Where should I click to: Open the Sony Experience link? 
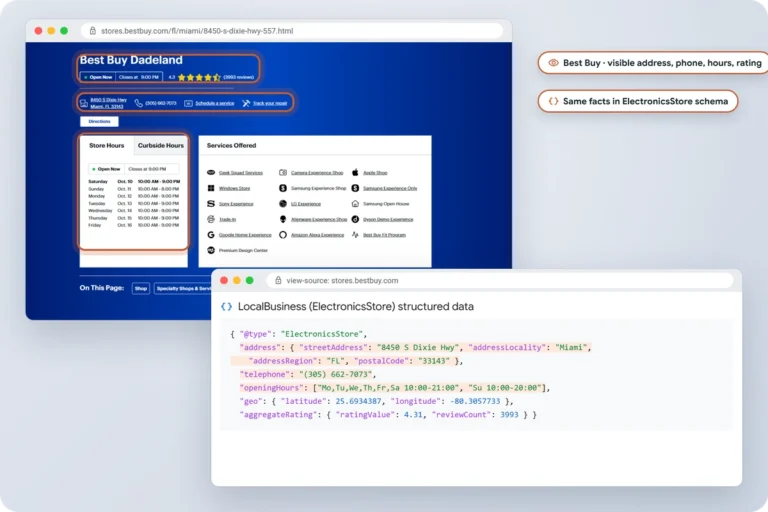236,204
